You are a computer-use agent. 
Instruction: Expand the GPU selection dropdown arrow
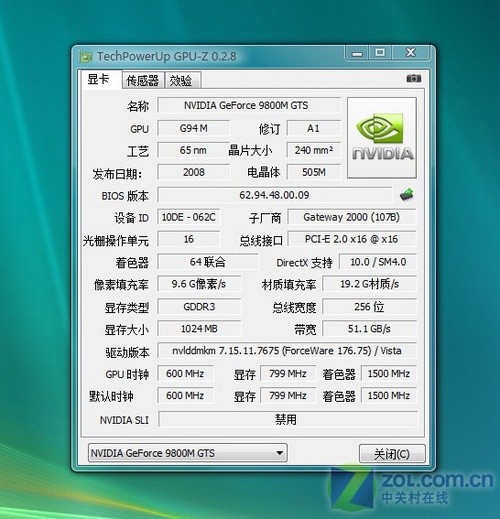[x=279, y=453]
